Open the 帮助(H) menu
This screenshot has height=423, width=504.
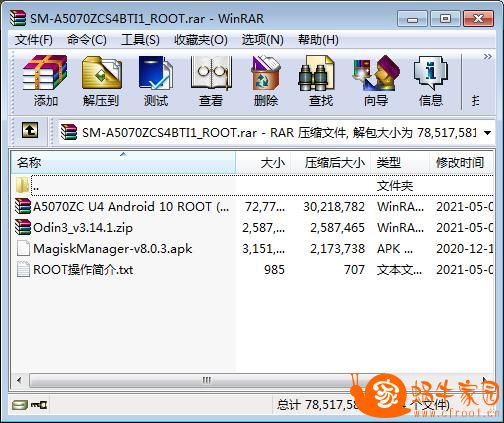pos(318,40)
